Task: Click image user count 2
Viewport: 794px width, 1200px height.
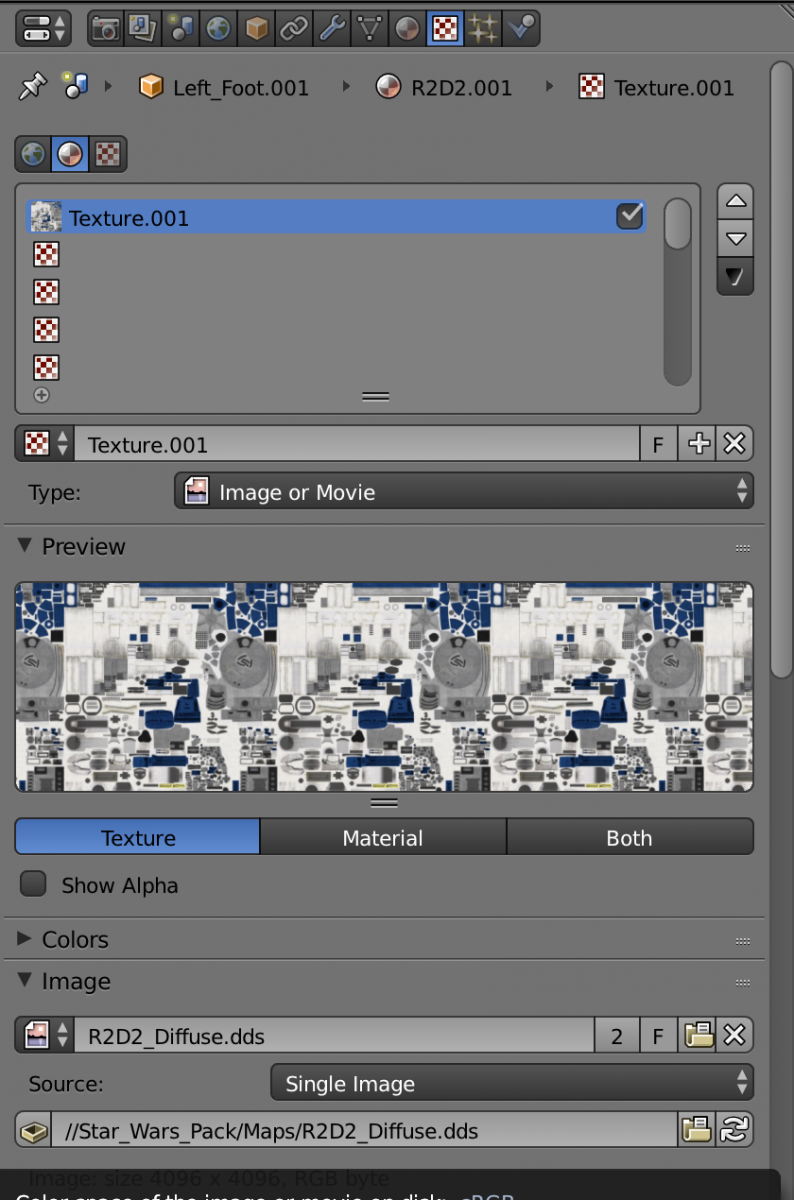Action: click(x=617, y=1035)
